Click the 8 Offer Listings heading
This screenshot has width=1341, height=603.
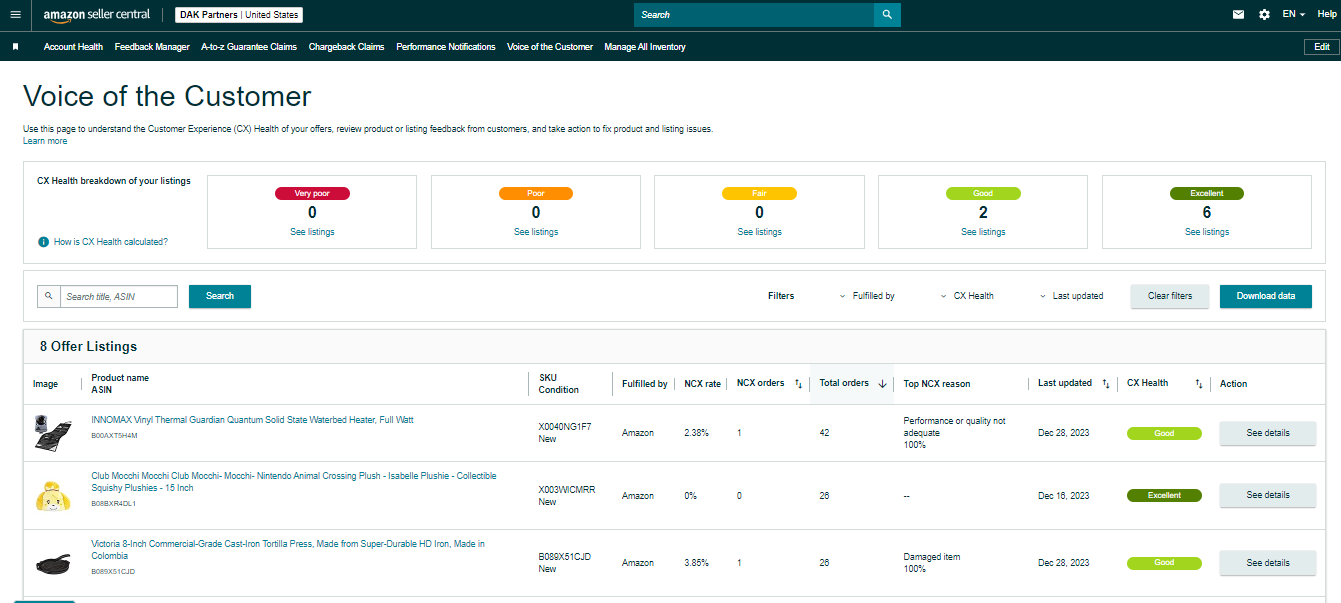[88, 347]
